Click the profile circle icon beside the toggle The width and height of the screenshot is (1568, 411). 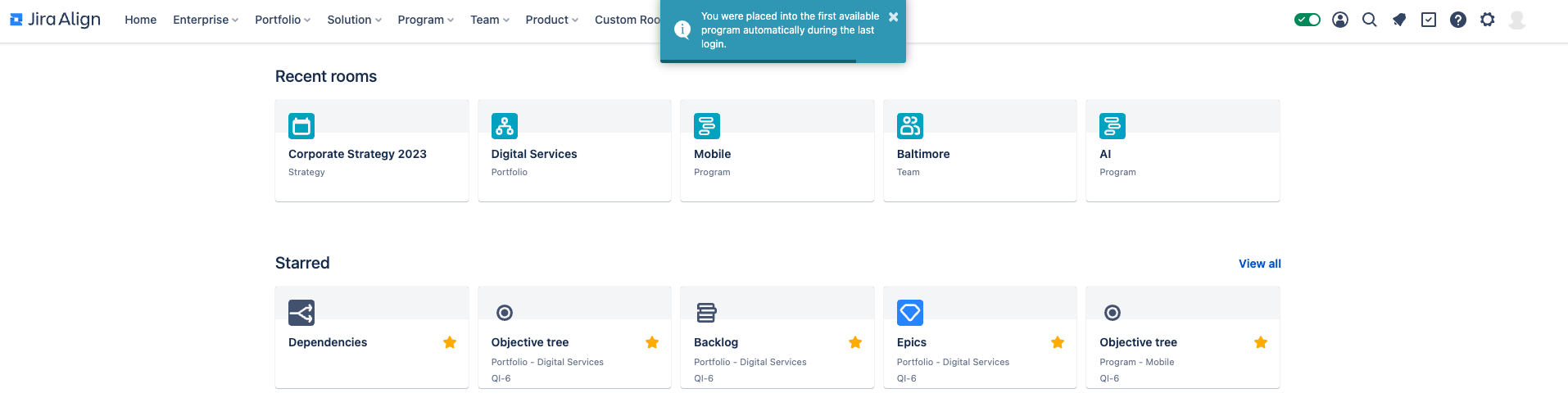point(1339,20)
